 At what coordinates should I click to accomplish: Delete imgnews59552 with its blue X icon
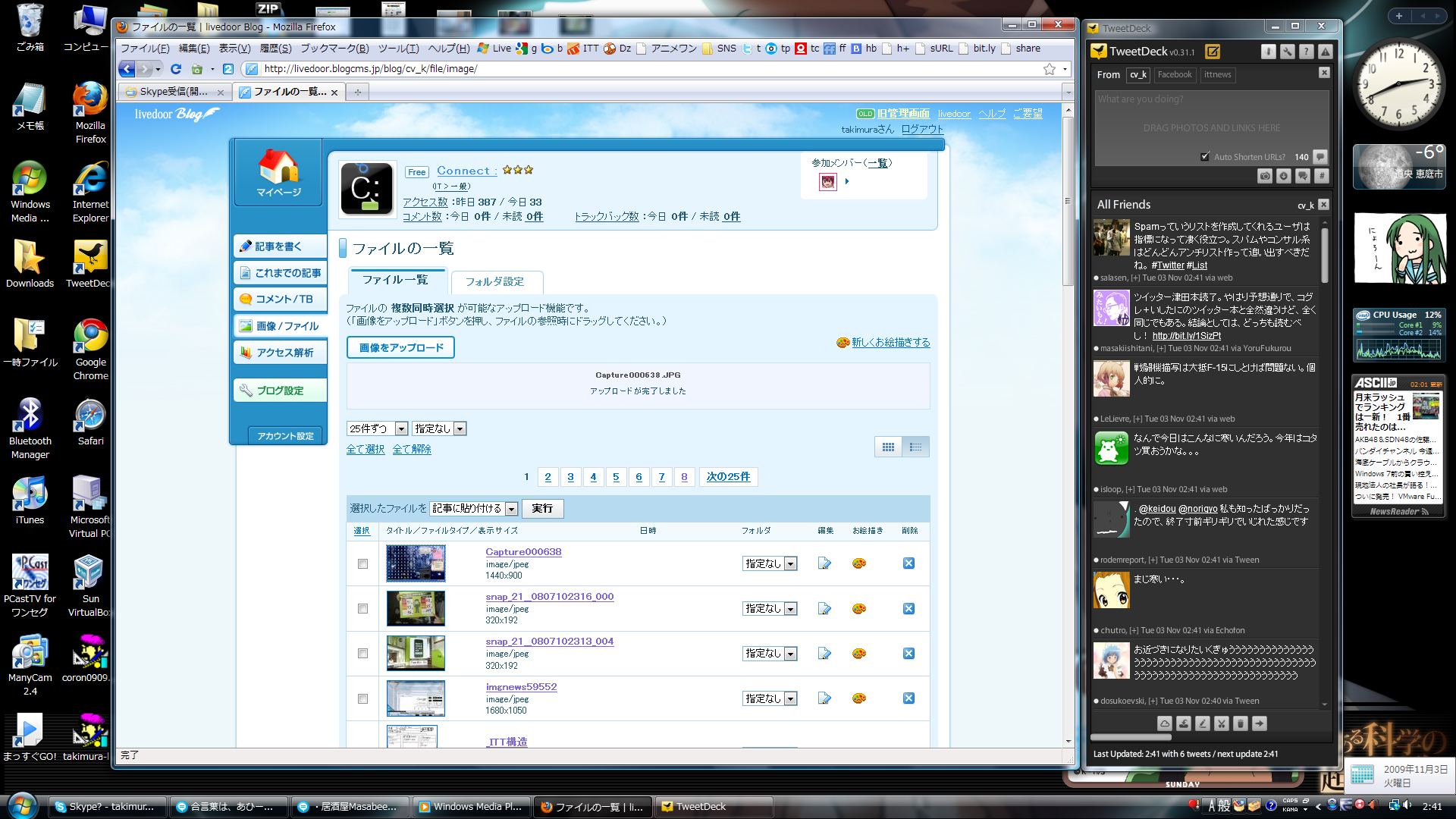click(908, 698)
